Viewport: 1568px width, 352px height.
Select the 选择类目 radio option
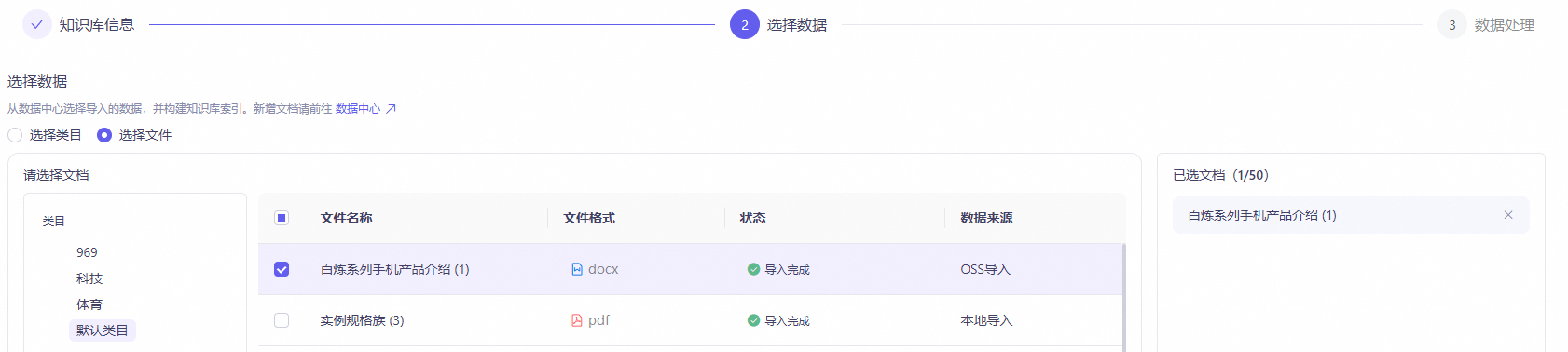point(15,135)
